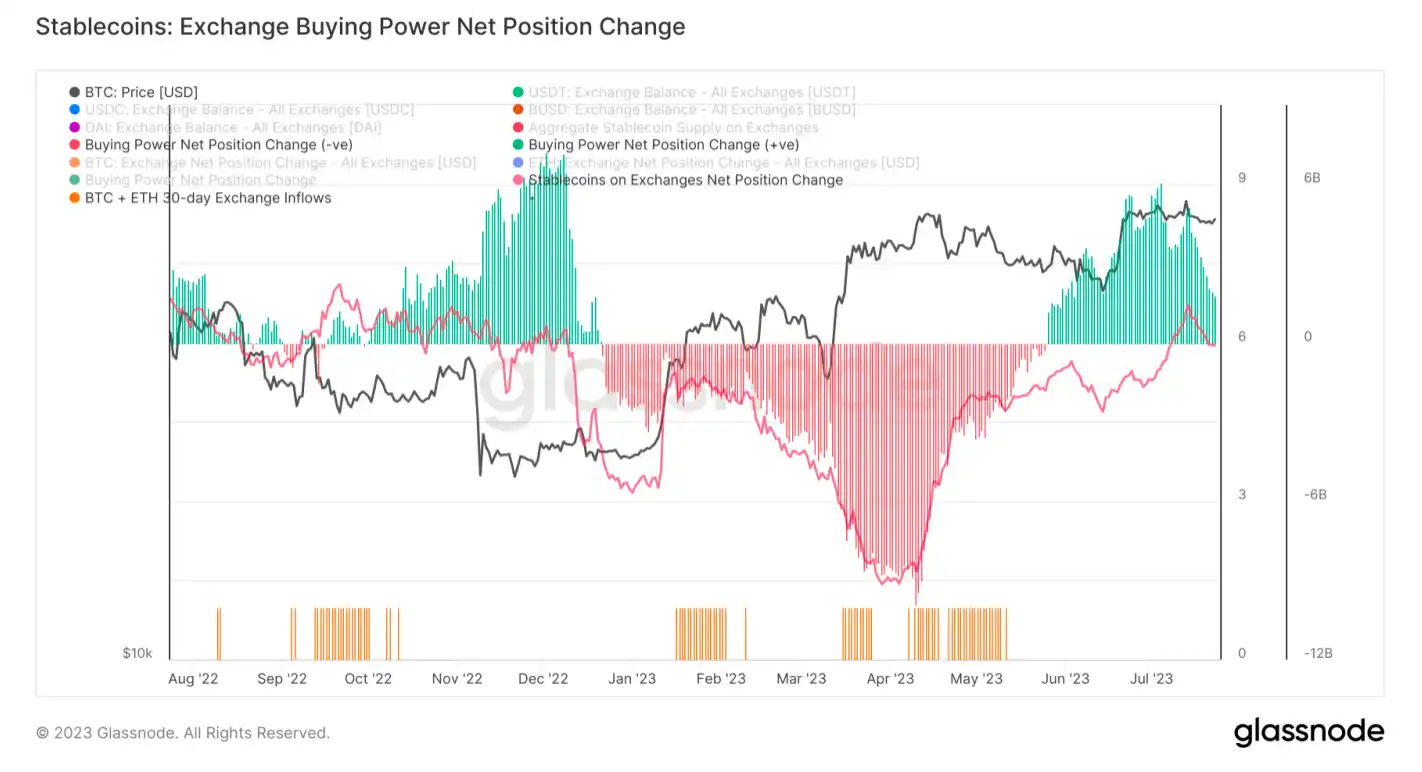
Task: Click the pink Stablecoins on Exchanges legend dot
Action: (517, 180)
